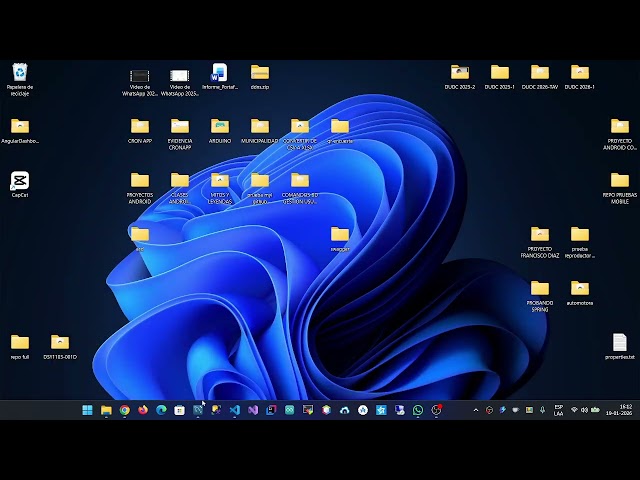Select the MUNICIPALIDAD folder
Screen dimensions: 640x480
click(260, 127)
